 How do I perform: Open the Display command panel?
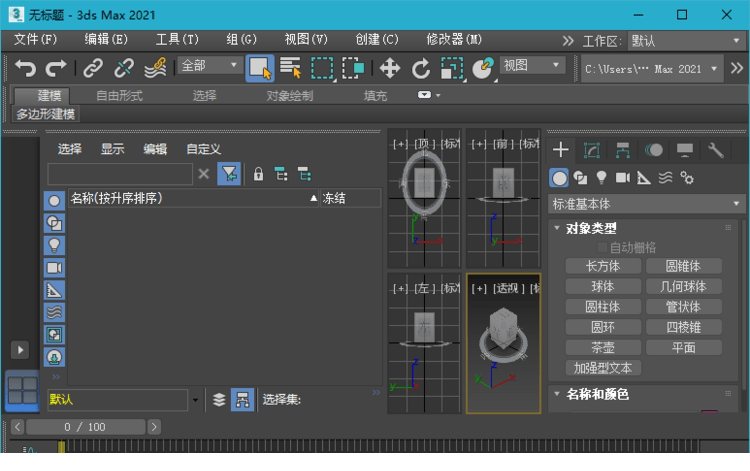(684, 150)
